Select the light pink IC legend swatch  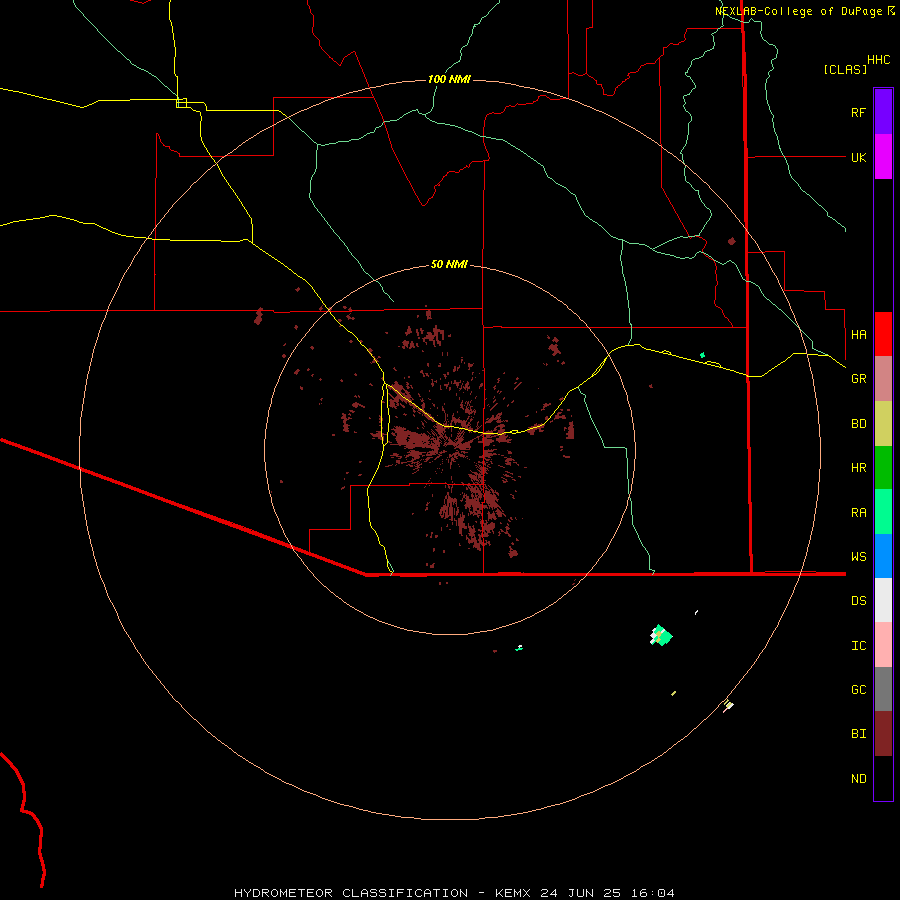pyautogui.click(x=883, y=645)
